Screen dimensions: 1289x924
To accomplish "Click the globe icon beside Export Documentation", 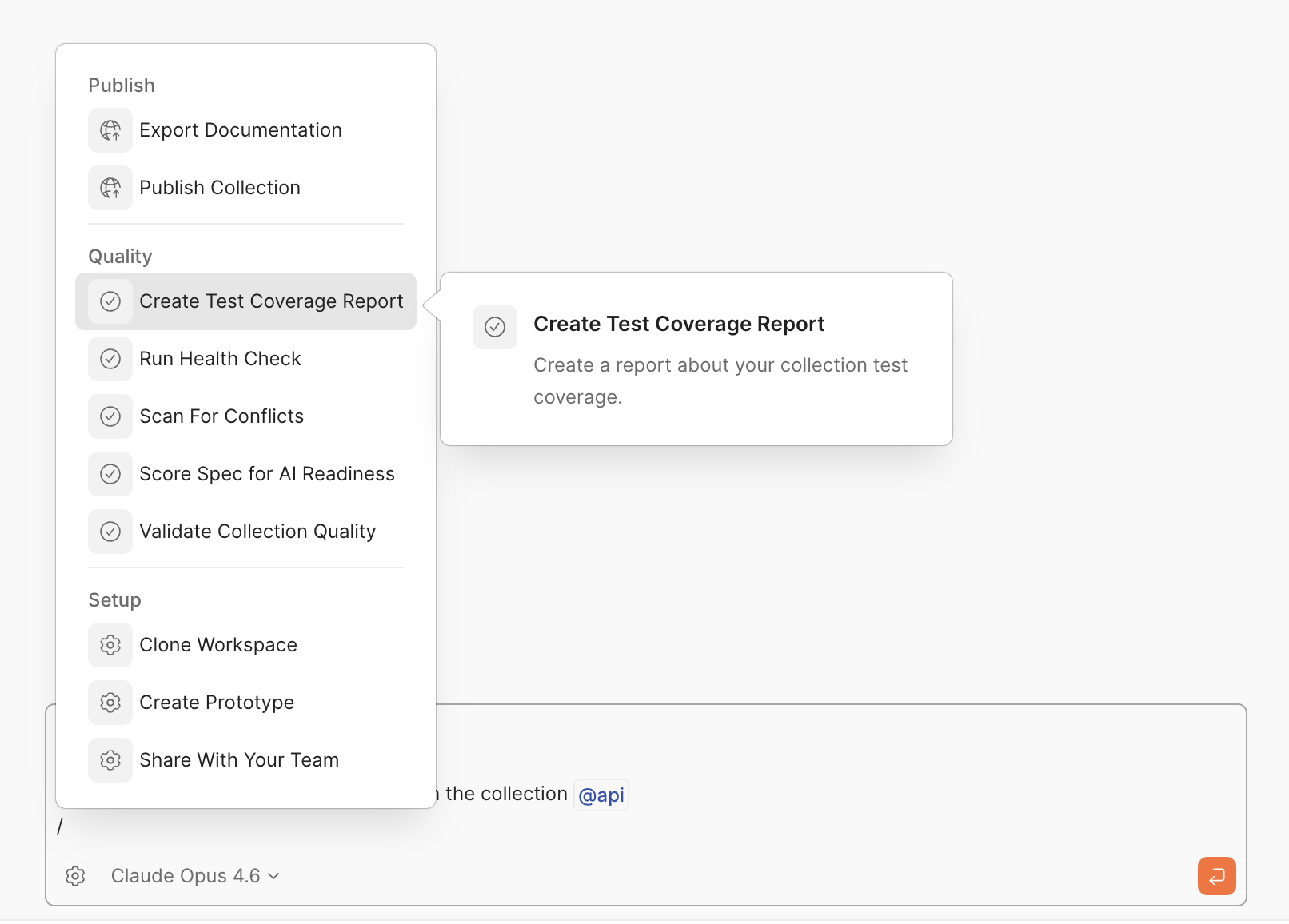I will click(110, 130).
